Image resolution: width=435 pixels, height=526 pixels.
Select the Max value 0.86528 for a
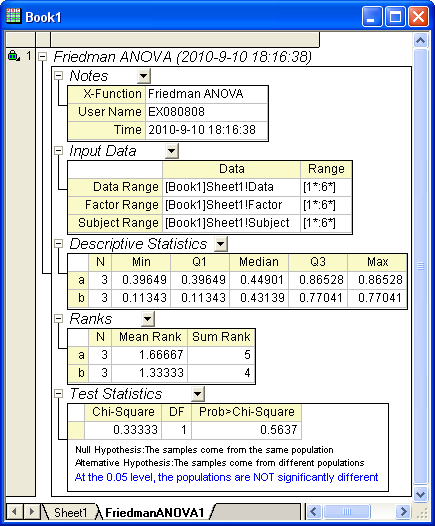pos(377,280)
